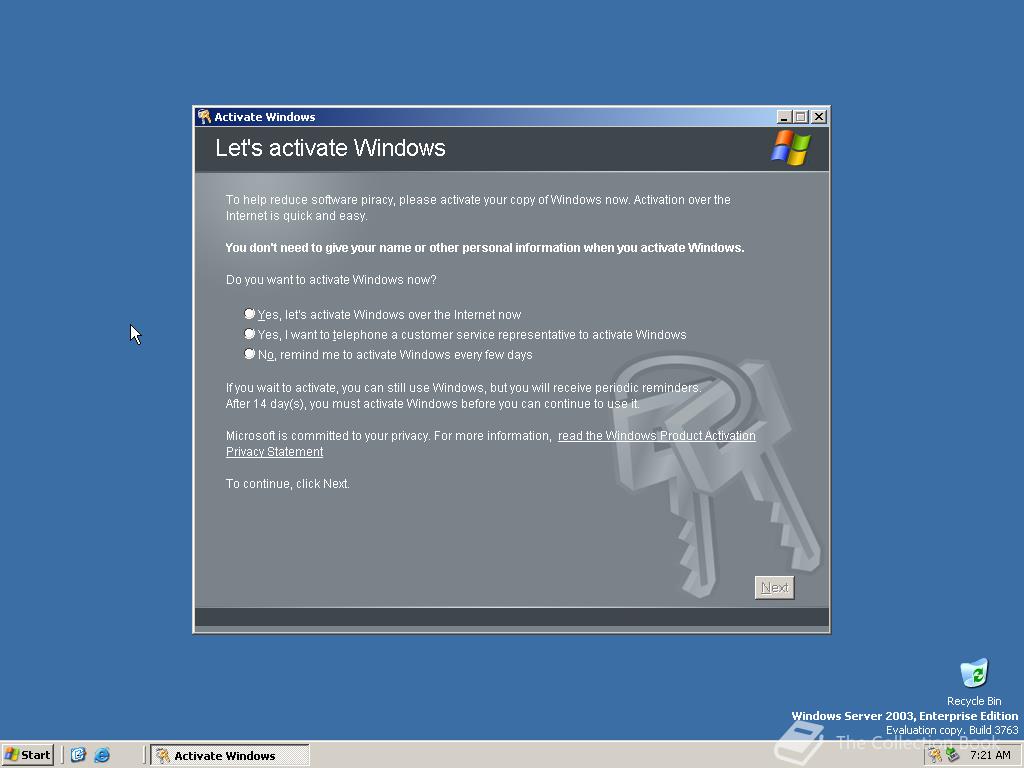Screen dimensions: 1024x768
Task: Click the 7:21 AM clock
Action: tap(990, 756)
